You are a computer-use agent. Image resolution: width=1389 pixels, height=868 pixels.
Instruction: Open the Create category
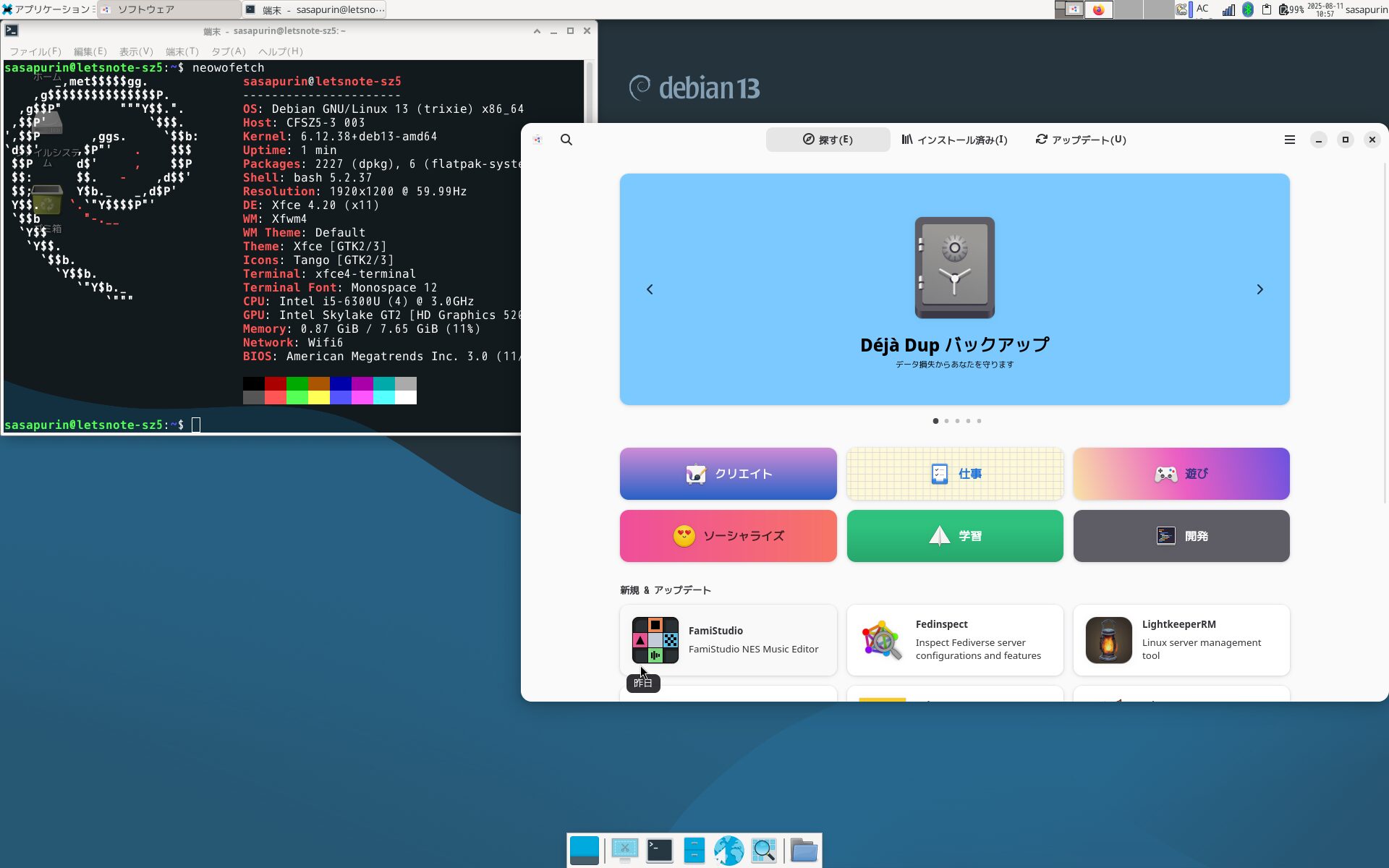[x=728, y=474]
